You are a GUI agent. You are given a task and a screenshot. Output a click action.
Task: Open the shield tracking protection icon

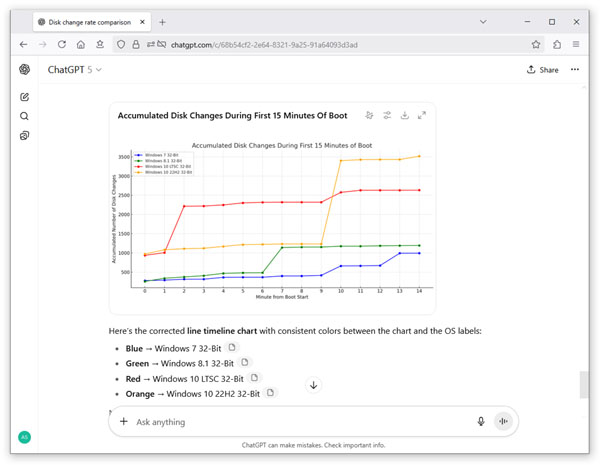(x=121, y=44)
